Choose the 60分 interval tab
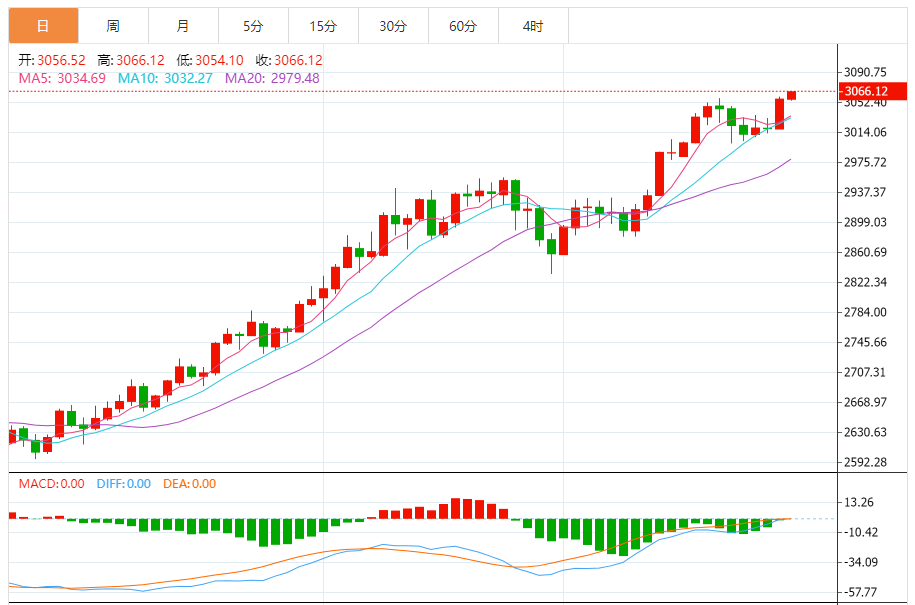 click(x=463, y=25)
